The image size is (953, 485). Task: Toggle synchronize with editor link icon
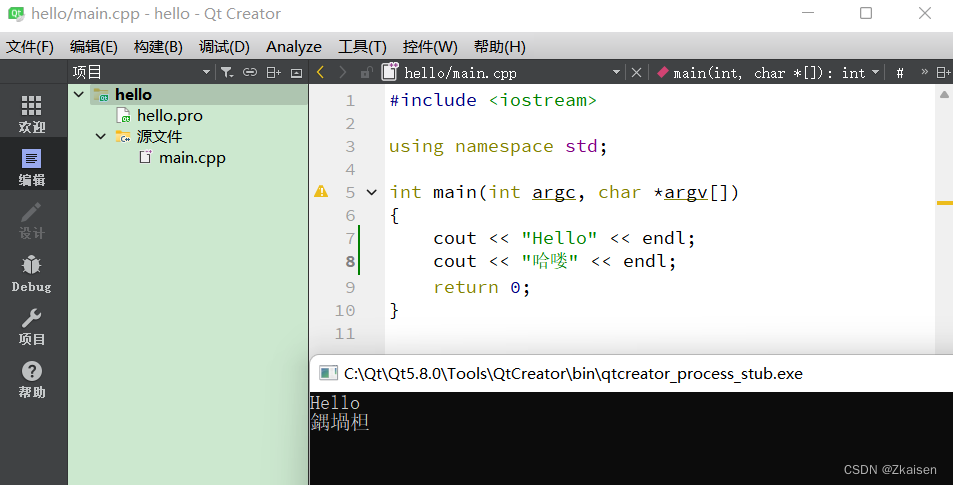250,73
